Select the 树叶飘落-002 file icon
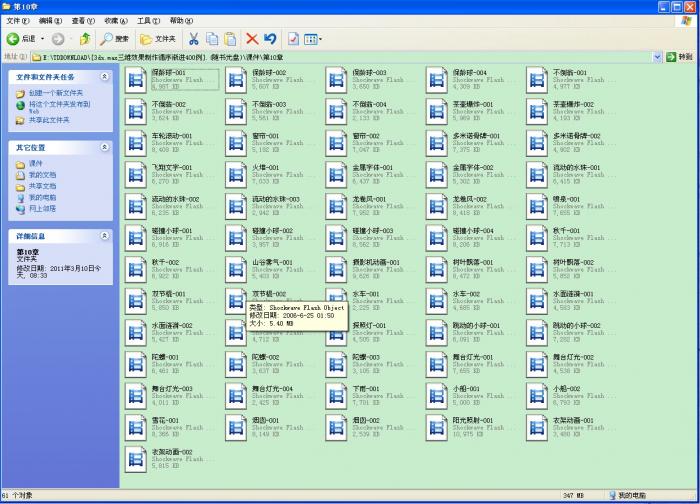 [537, 270]
